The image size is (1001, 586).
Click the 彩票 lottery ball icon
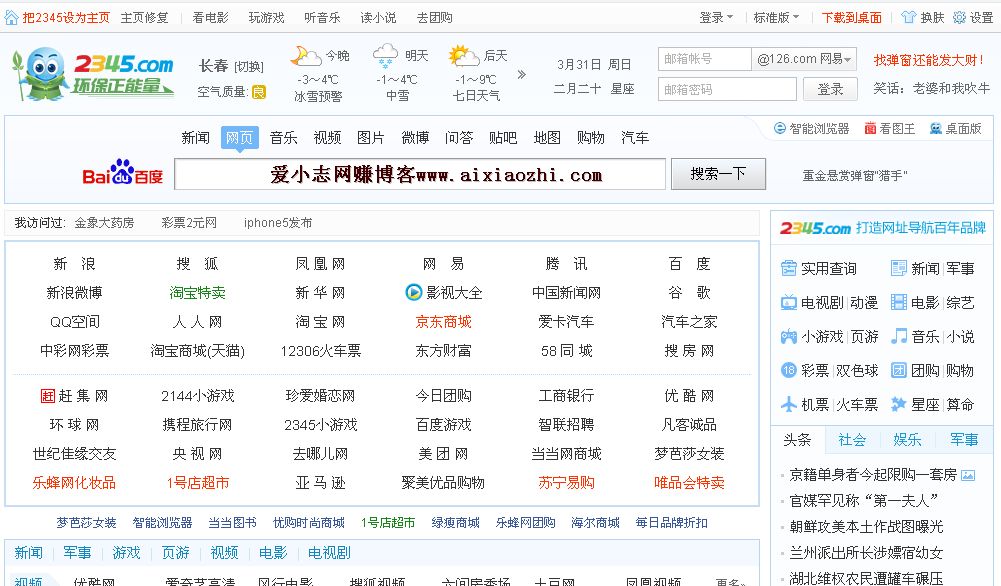pos(788,370)
